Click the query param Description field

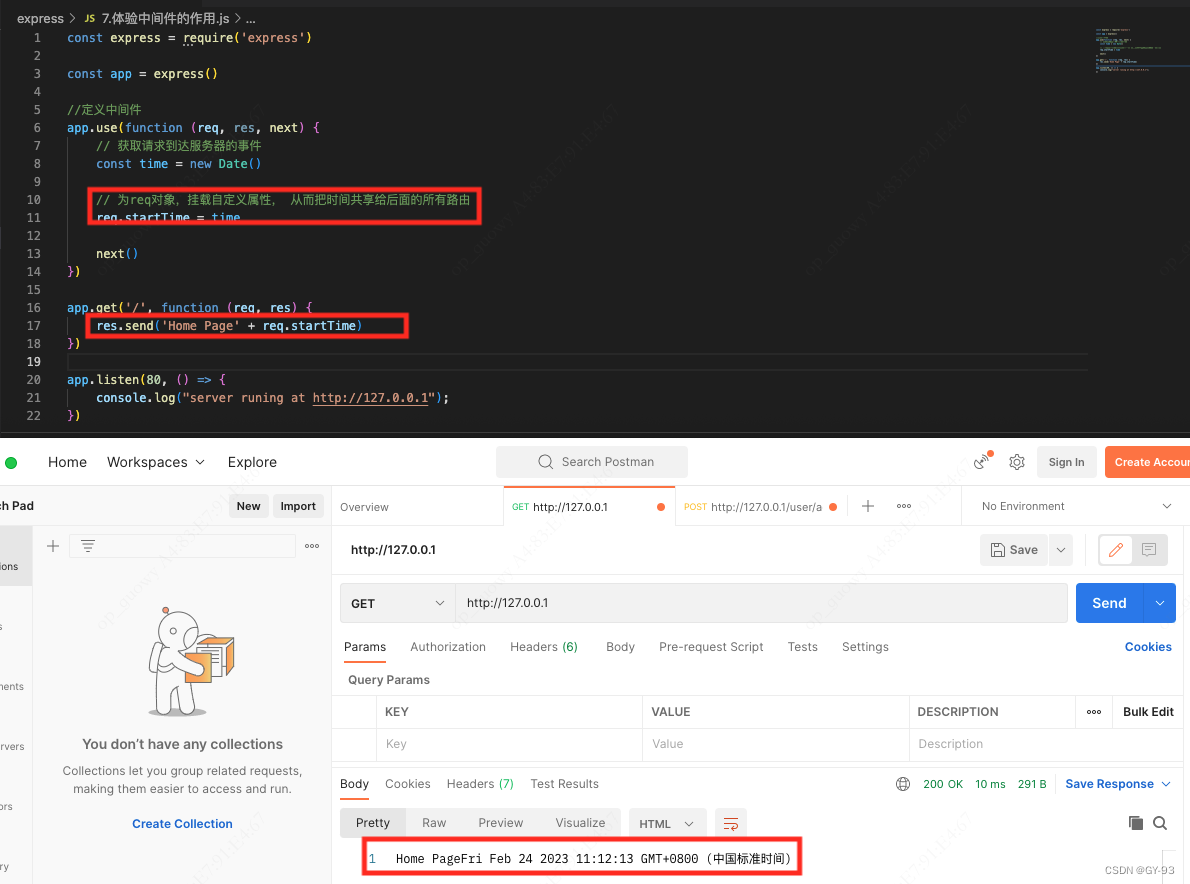(1046, 744)
